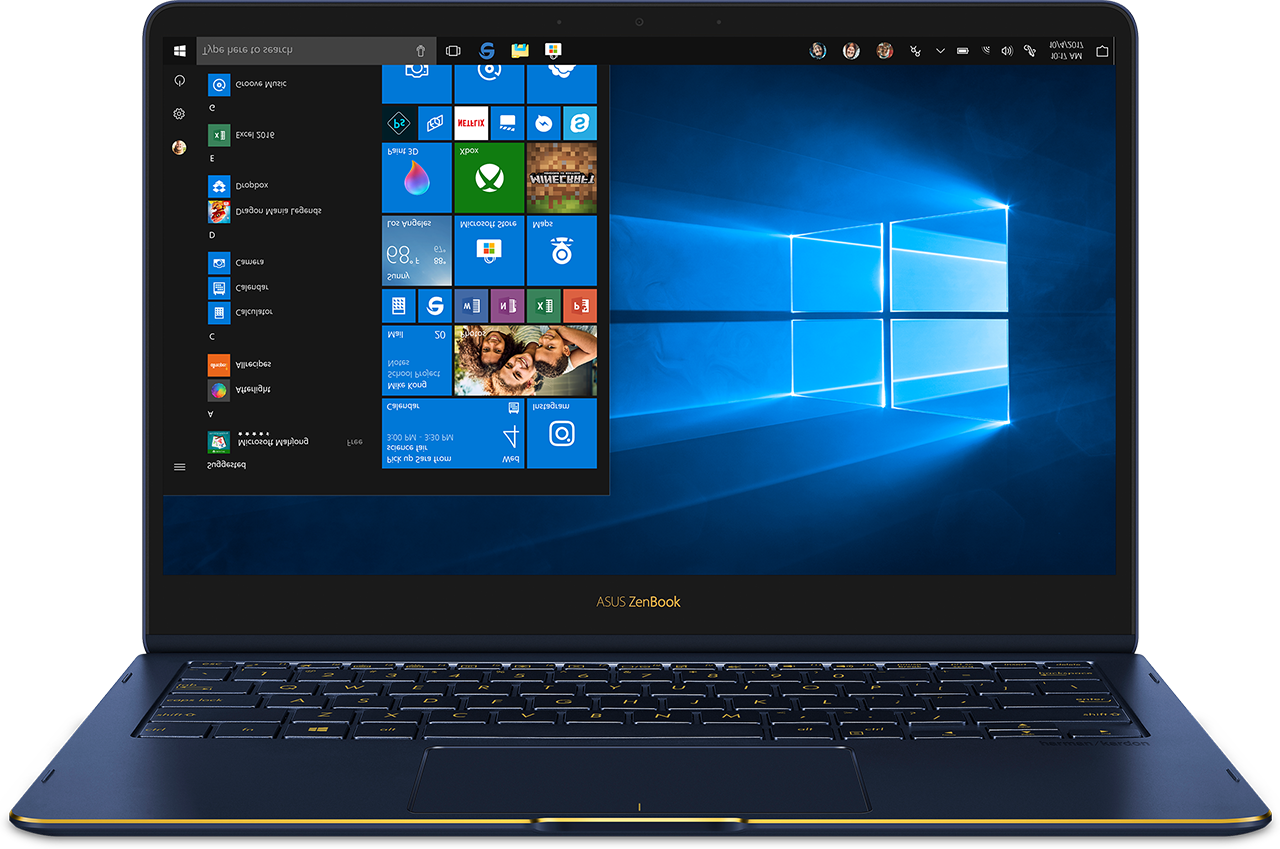Launch Edge from the taskbar
The width and height of the screenshot is (1280, 849).
(x=487, y=50)
